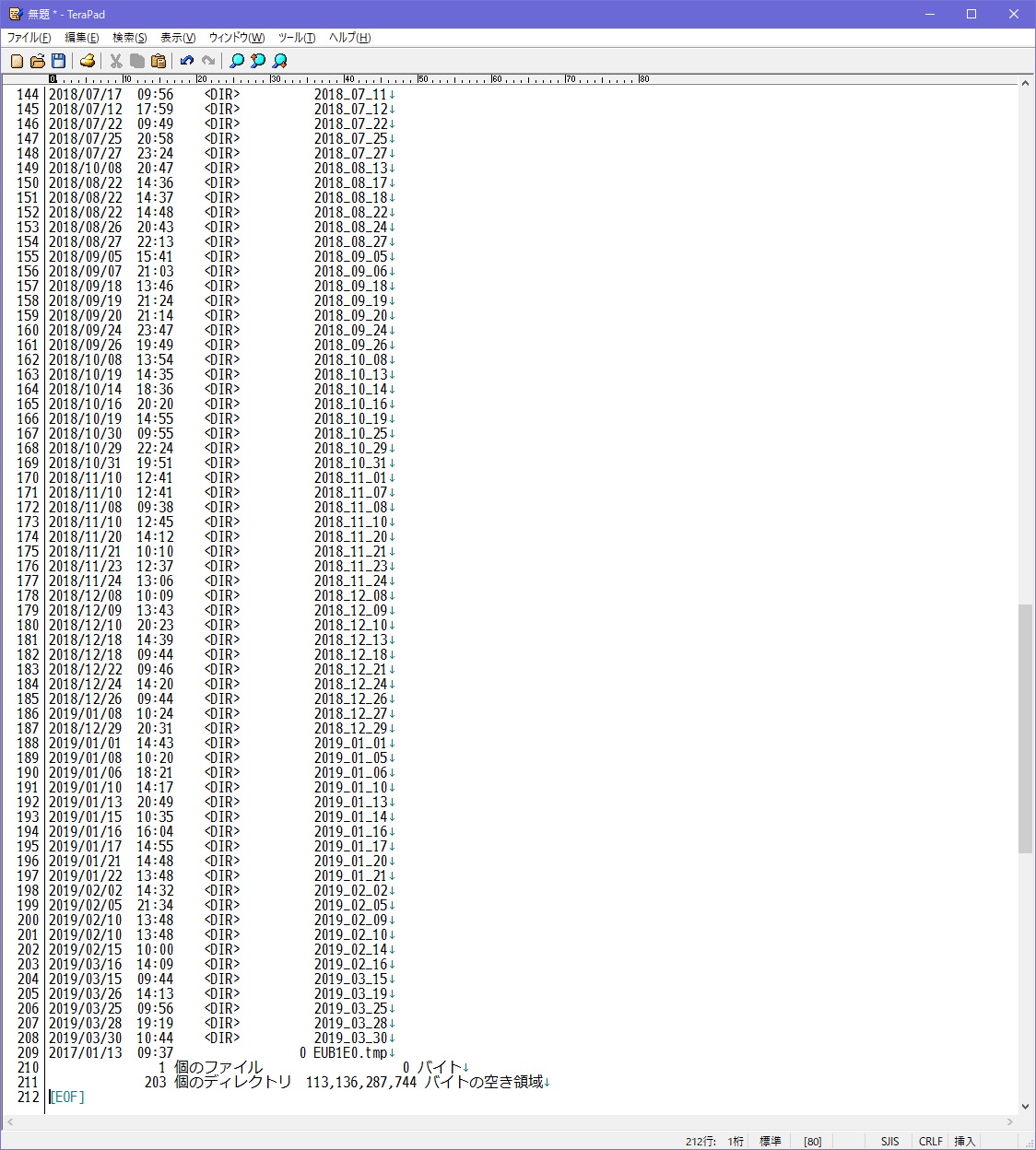This screenshot has width=1036, height=1150.
Task: Create a new file with toolbar icon
Action: [x=17, y=61]
